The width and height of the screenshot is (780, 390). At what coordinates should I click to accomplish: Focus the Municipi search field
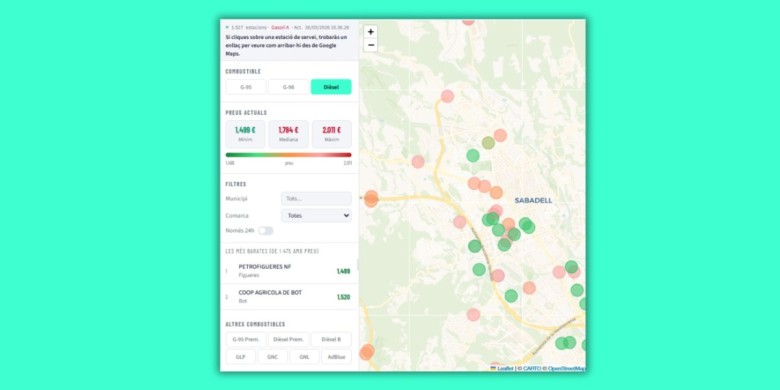(316, 198)
